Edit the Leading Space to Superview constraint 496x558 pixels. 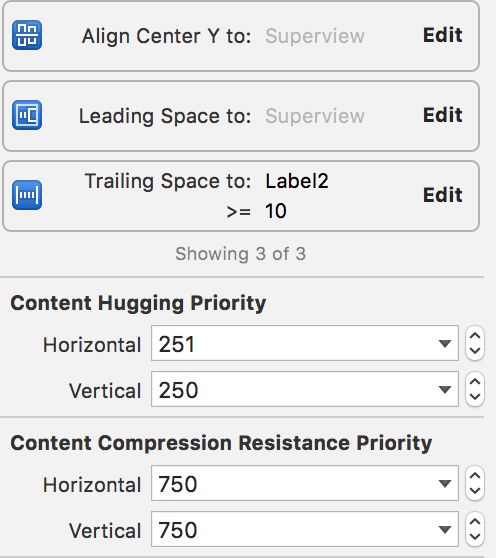[442, 115]
